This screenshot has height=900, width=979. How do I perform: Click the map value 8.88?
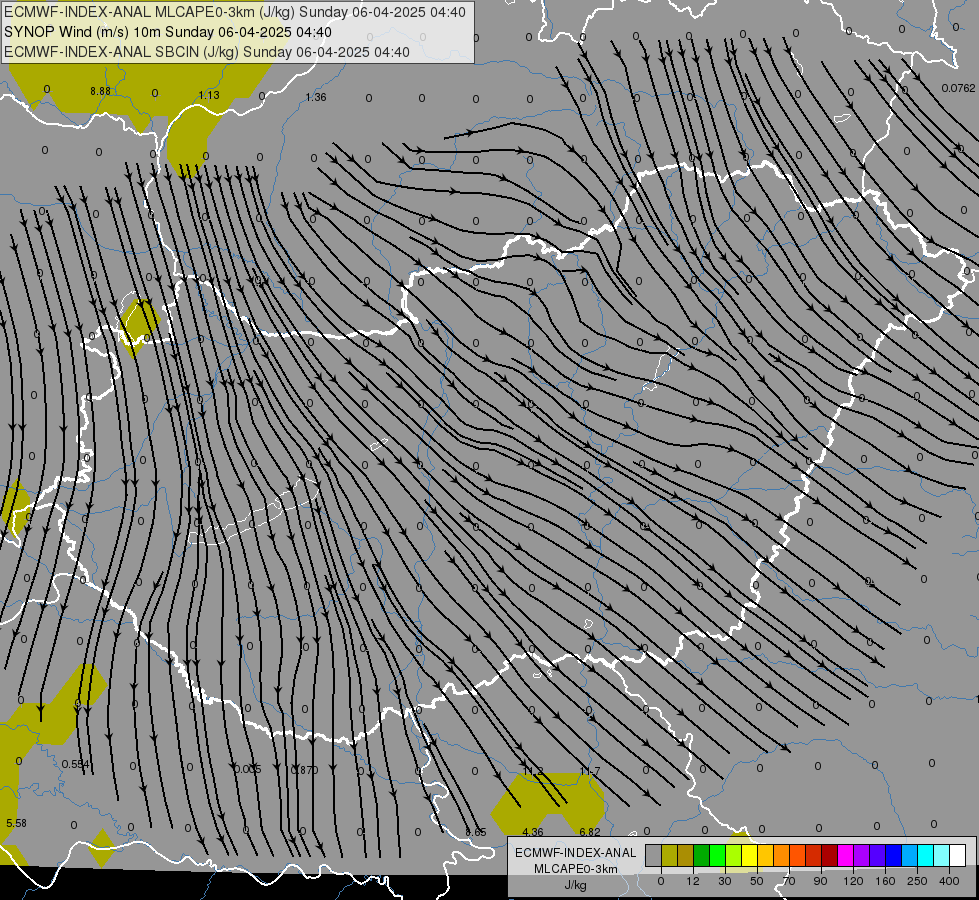pyautogui.click(x=101, y=91)
